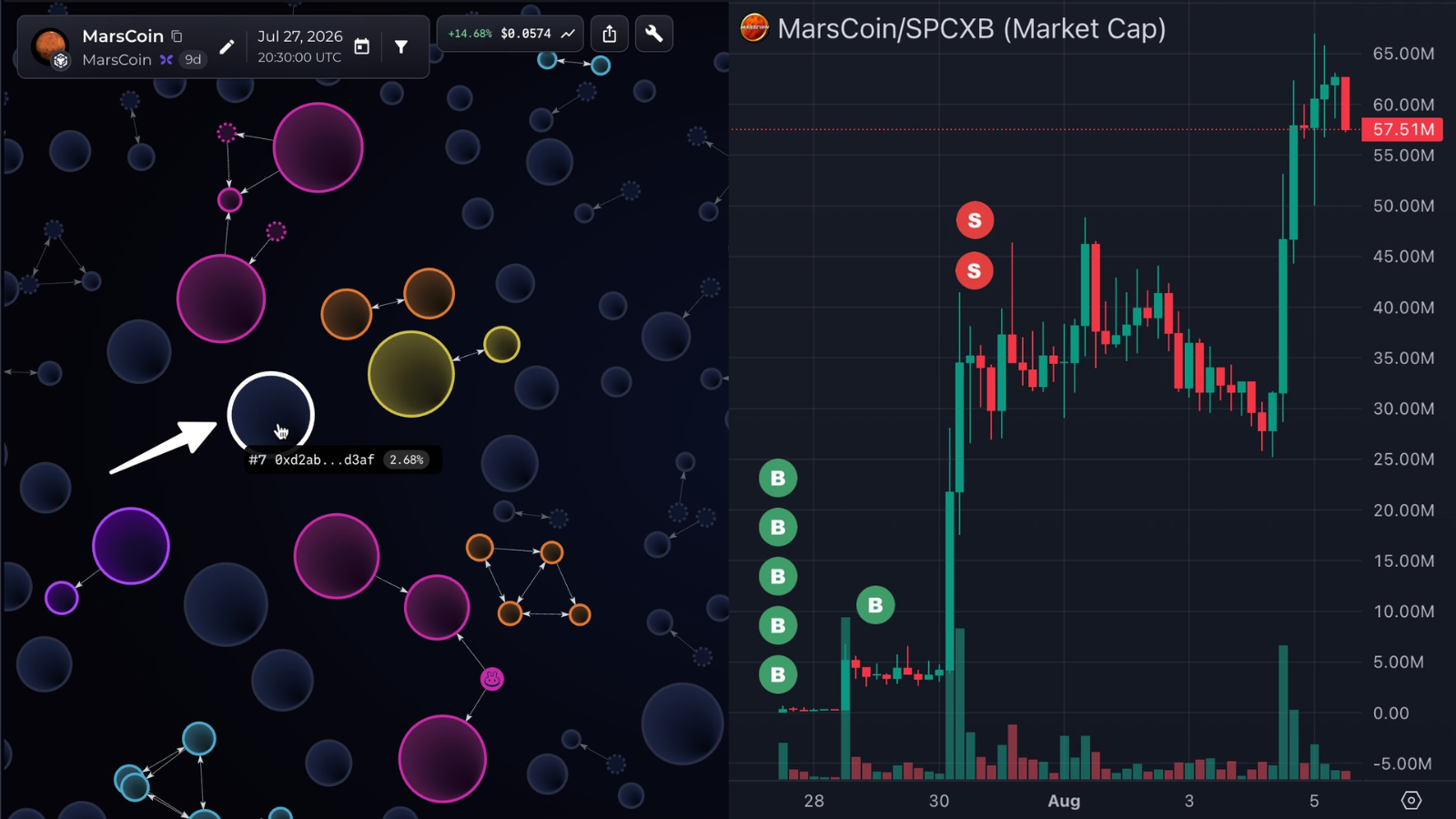Click the share export icon
This screenshot has width=1456, height=819.
coord(610,34)
